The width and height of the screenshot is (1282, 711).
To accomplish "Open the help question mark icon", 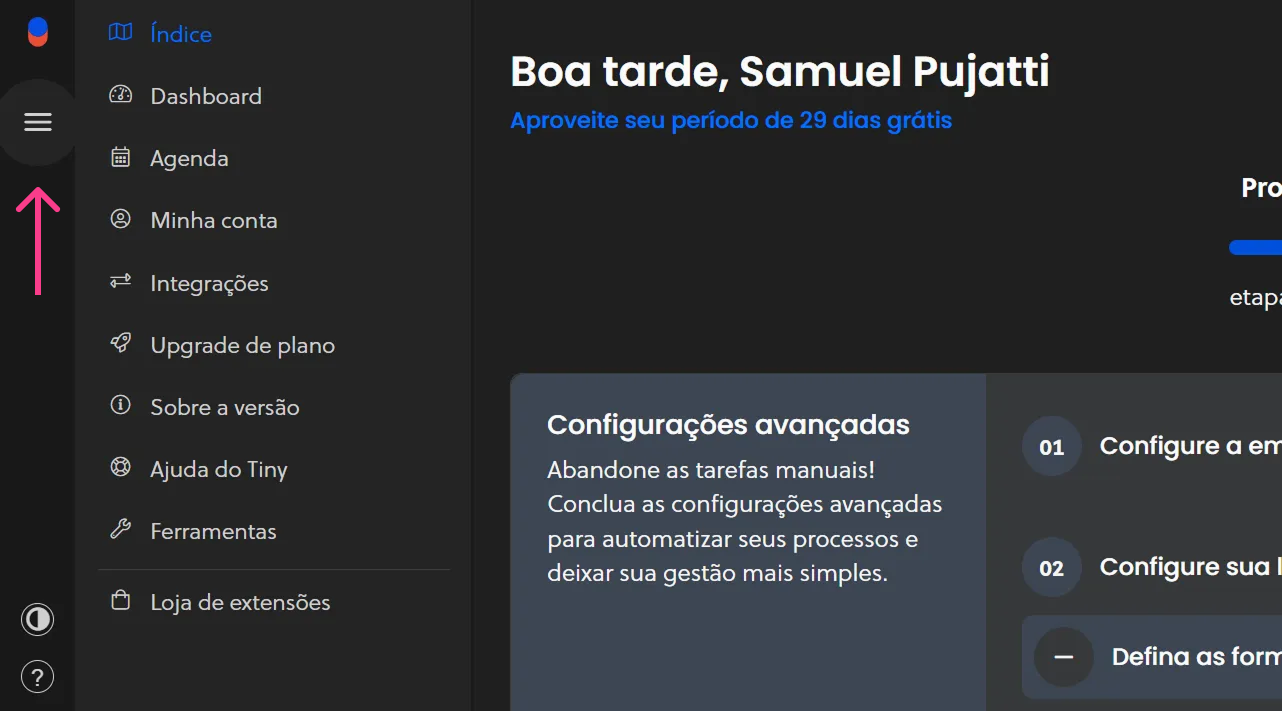I will (38, 677).
